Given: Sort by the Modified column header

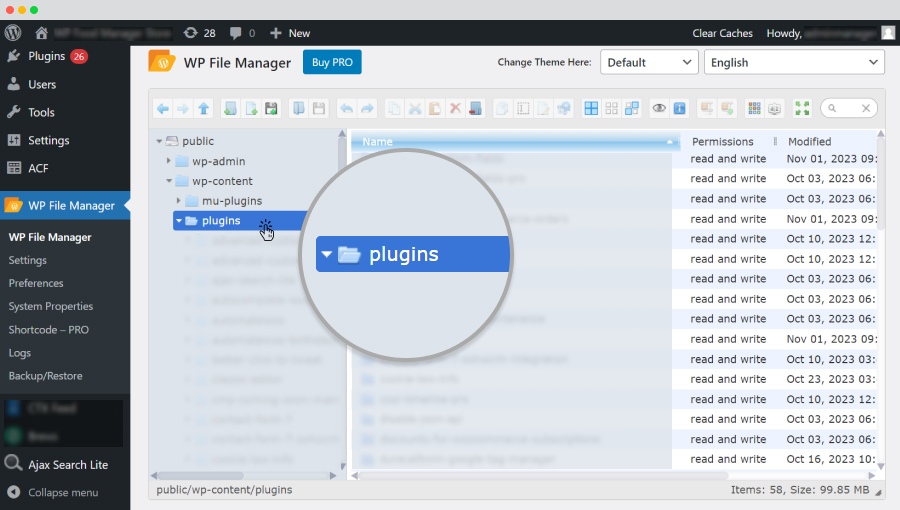Looking at the screenshot, I should click(x=809, y=142).
